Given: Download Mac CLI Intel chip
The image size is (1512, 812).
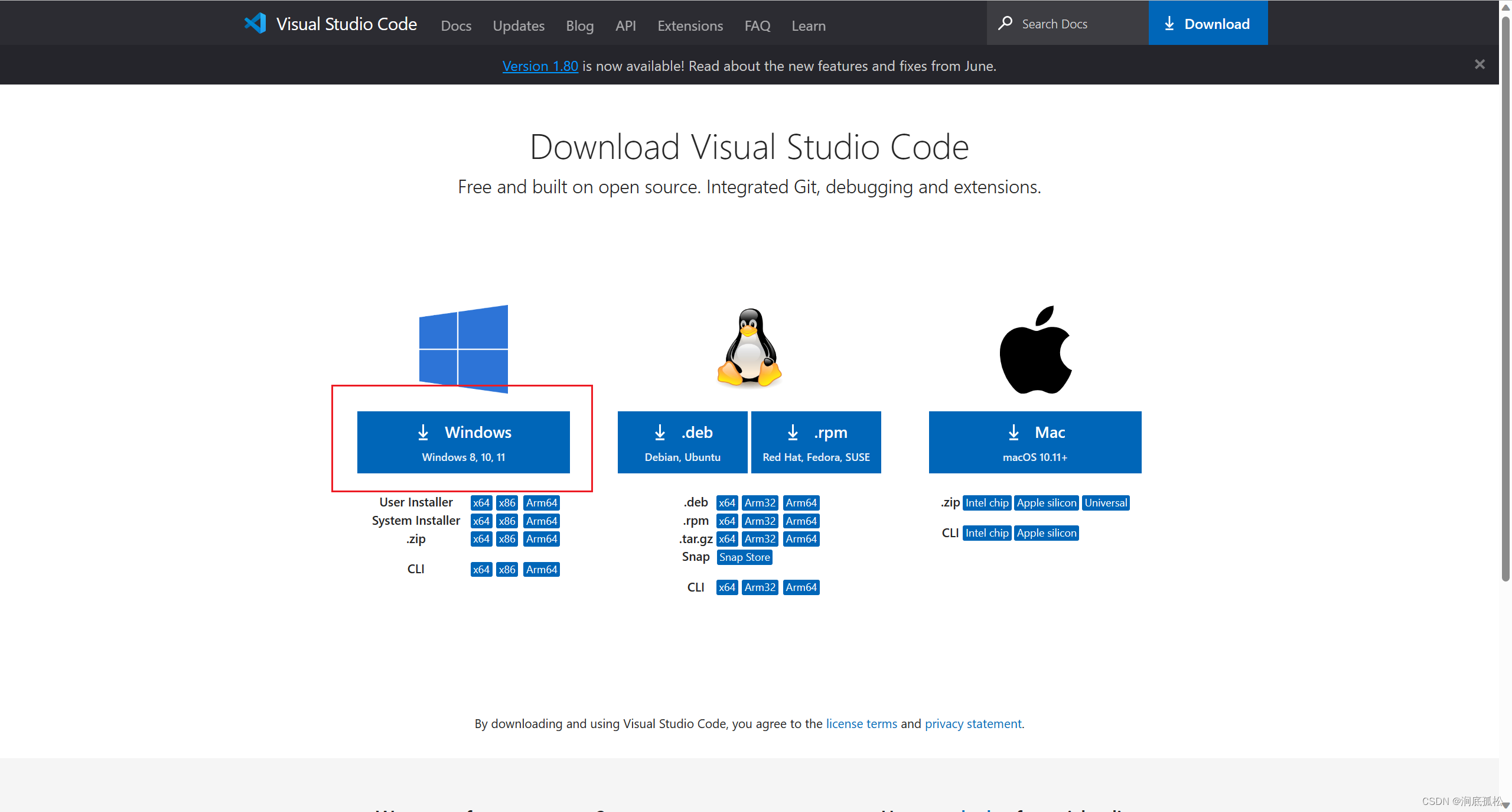Looking at the screenshot, I should click(x=987, y=533).
